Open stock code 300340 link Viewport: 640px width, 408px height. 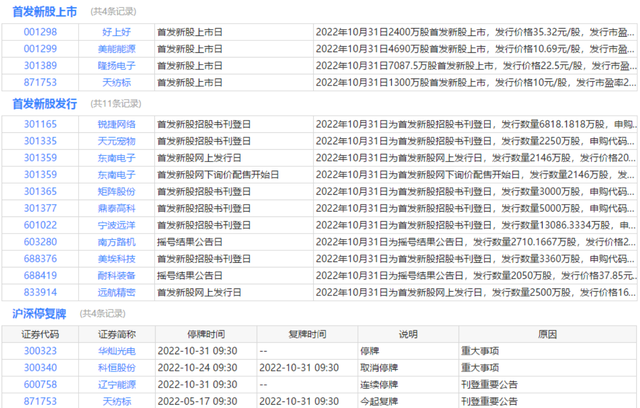click(40, 367)
